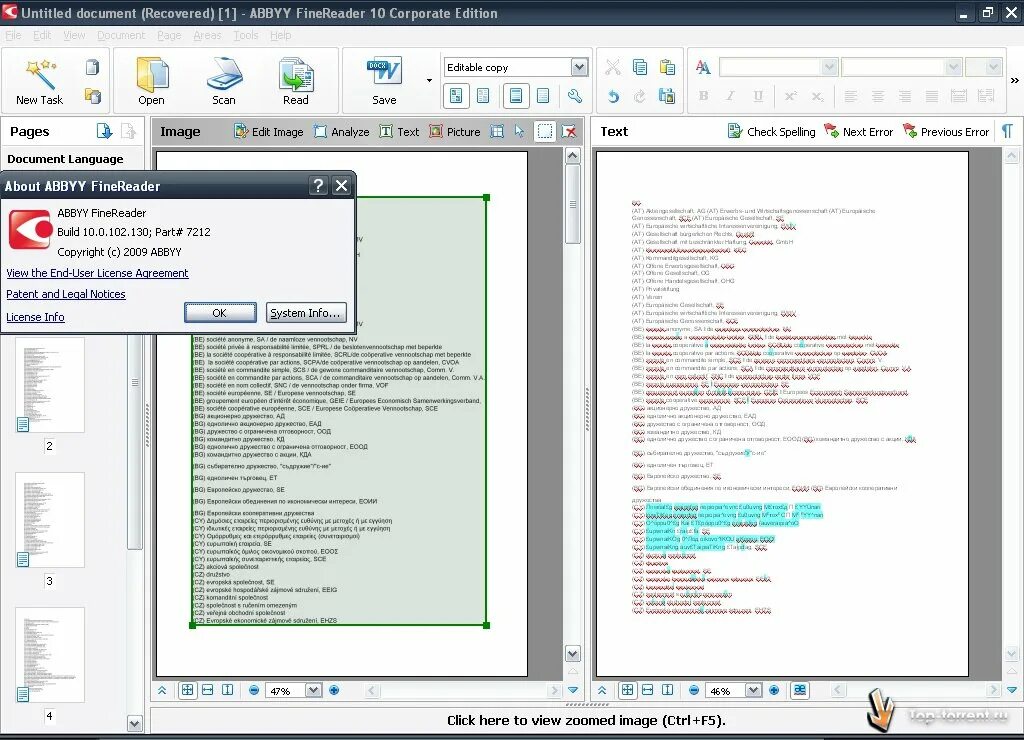The image size is (1024, 740).
Task: Click the Paste clipboard icon
Action: tap(667, 67)
